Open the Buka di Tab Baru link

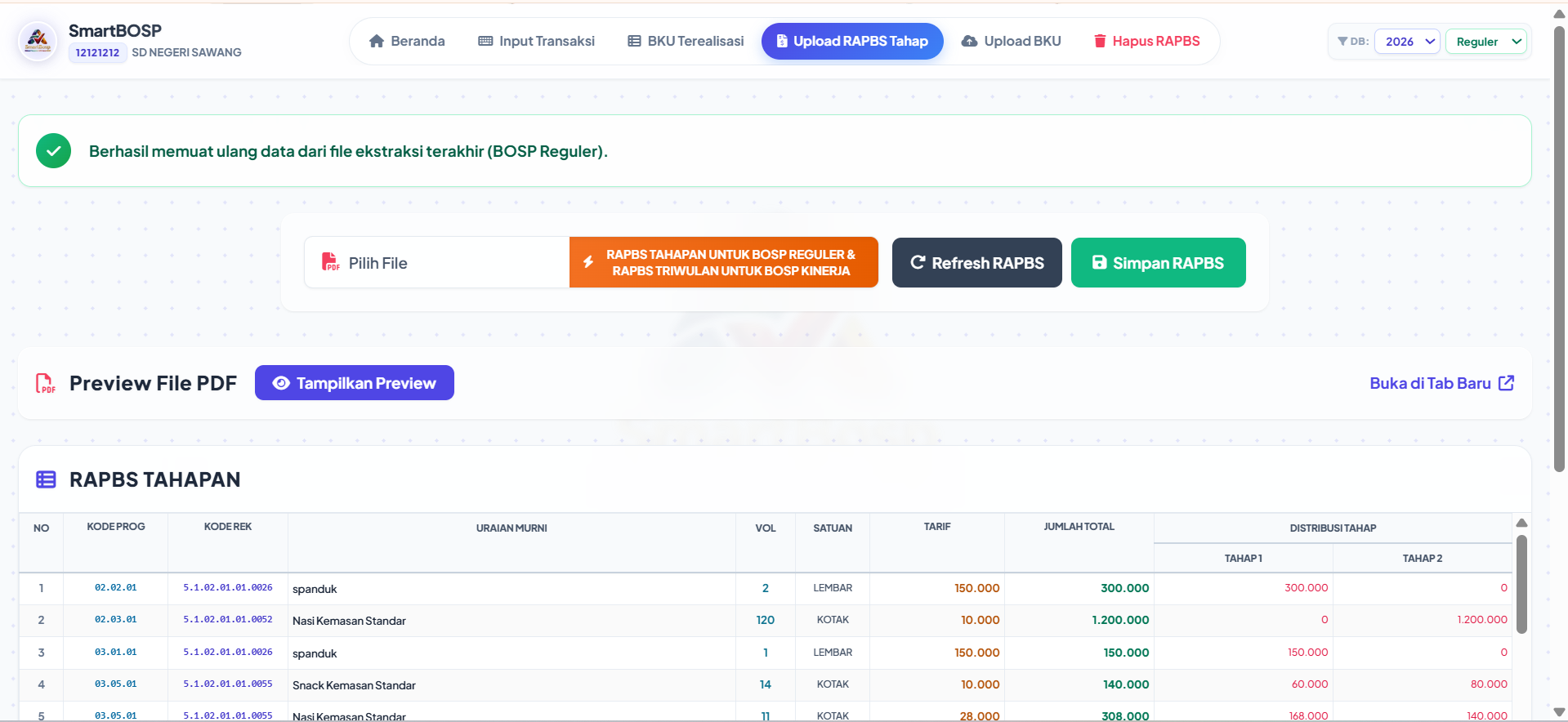(x=1442, y=383)
